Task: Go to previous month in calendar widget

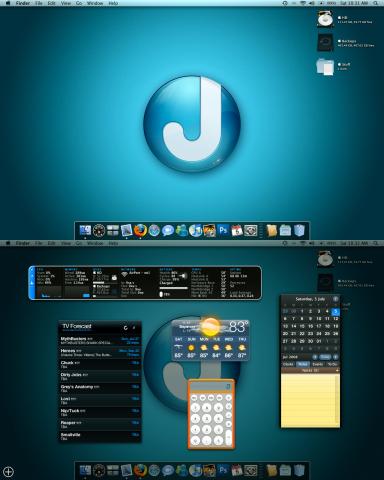Action: [315, 357]
